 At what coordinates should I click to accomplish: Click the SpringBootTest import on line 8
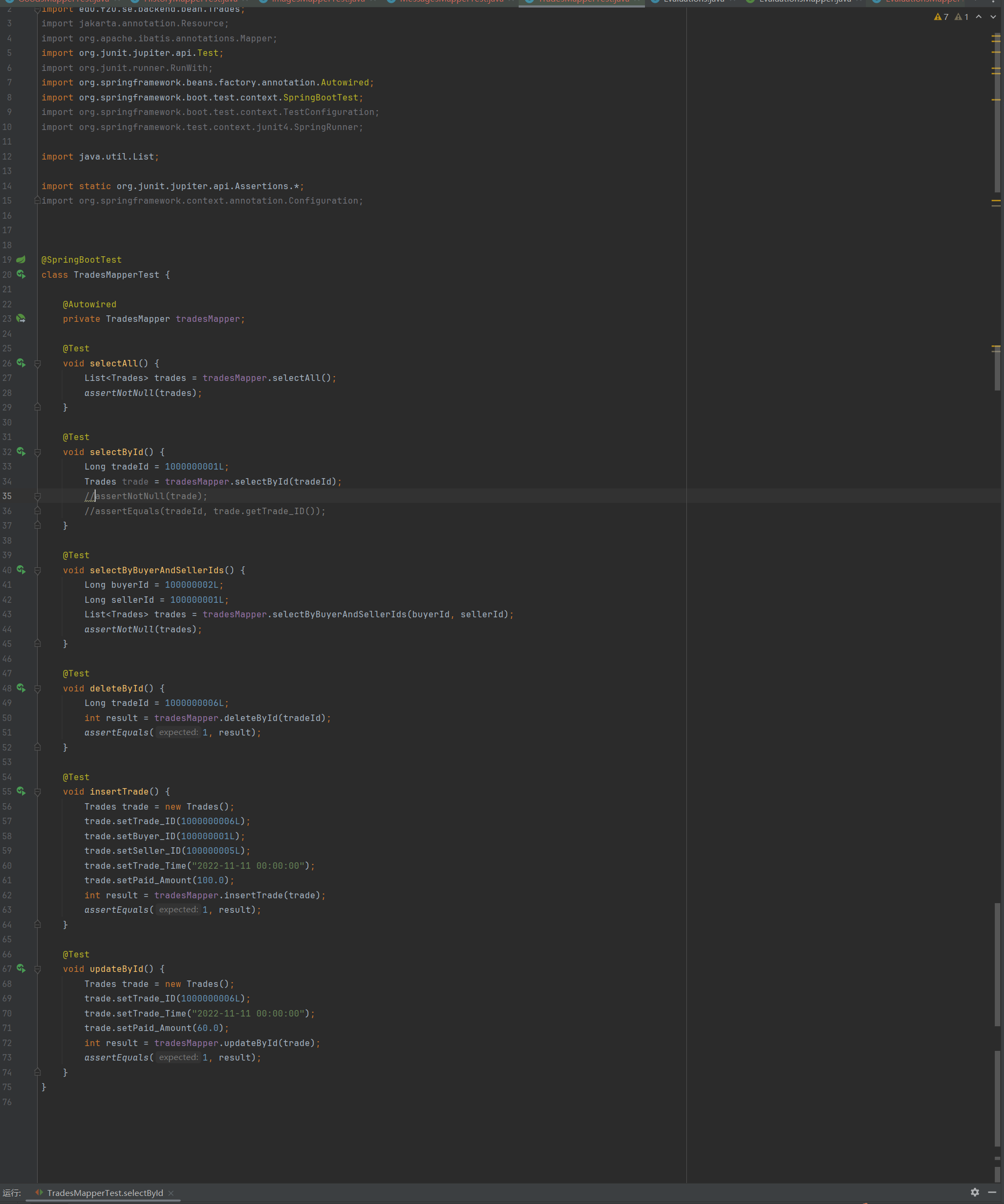[202, 97]
